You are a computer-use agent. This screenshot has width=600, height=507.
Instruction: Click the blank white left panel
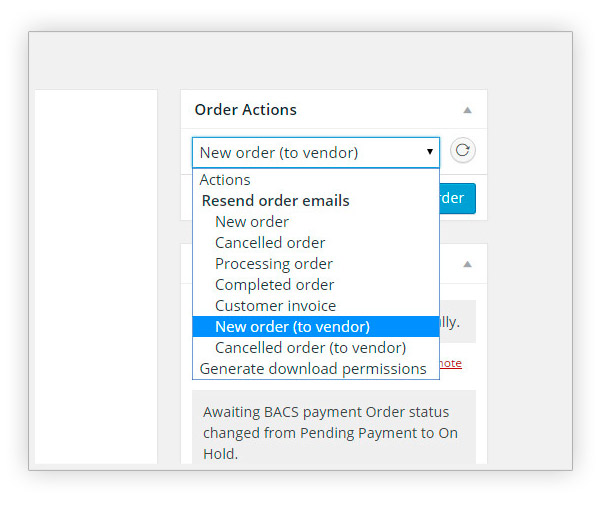[x=96, y=277]
